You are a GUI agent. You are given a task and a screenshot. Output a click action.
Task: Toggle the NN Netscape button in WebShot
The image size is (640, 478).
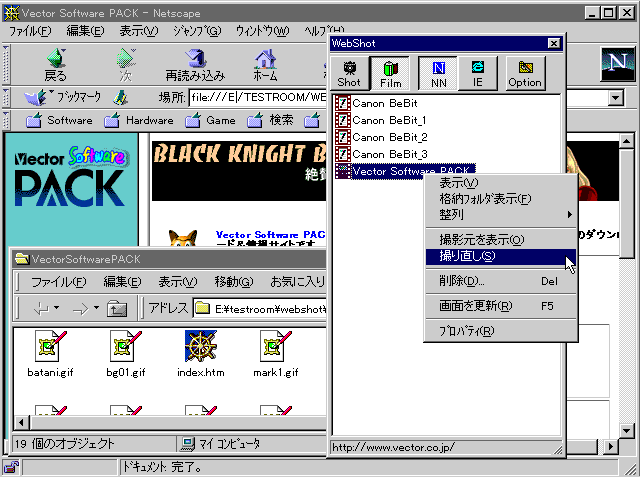[438, 73]
